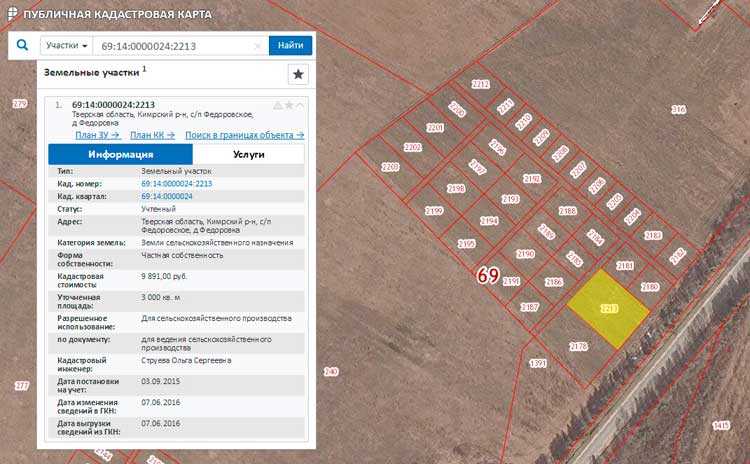750x464 pixels.
Task: Click parcel label 2178 on map
Action: pos(578,346)
